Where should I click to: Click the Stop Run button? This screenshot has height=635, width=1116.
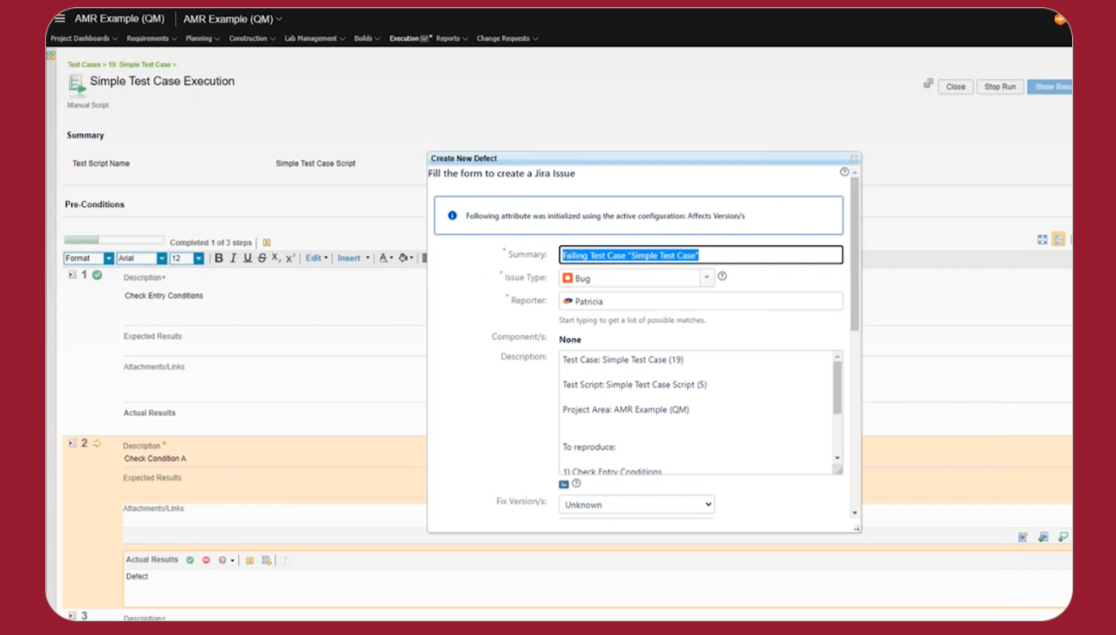[x=999, y=87]
